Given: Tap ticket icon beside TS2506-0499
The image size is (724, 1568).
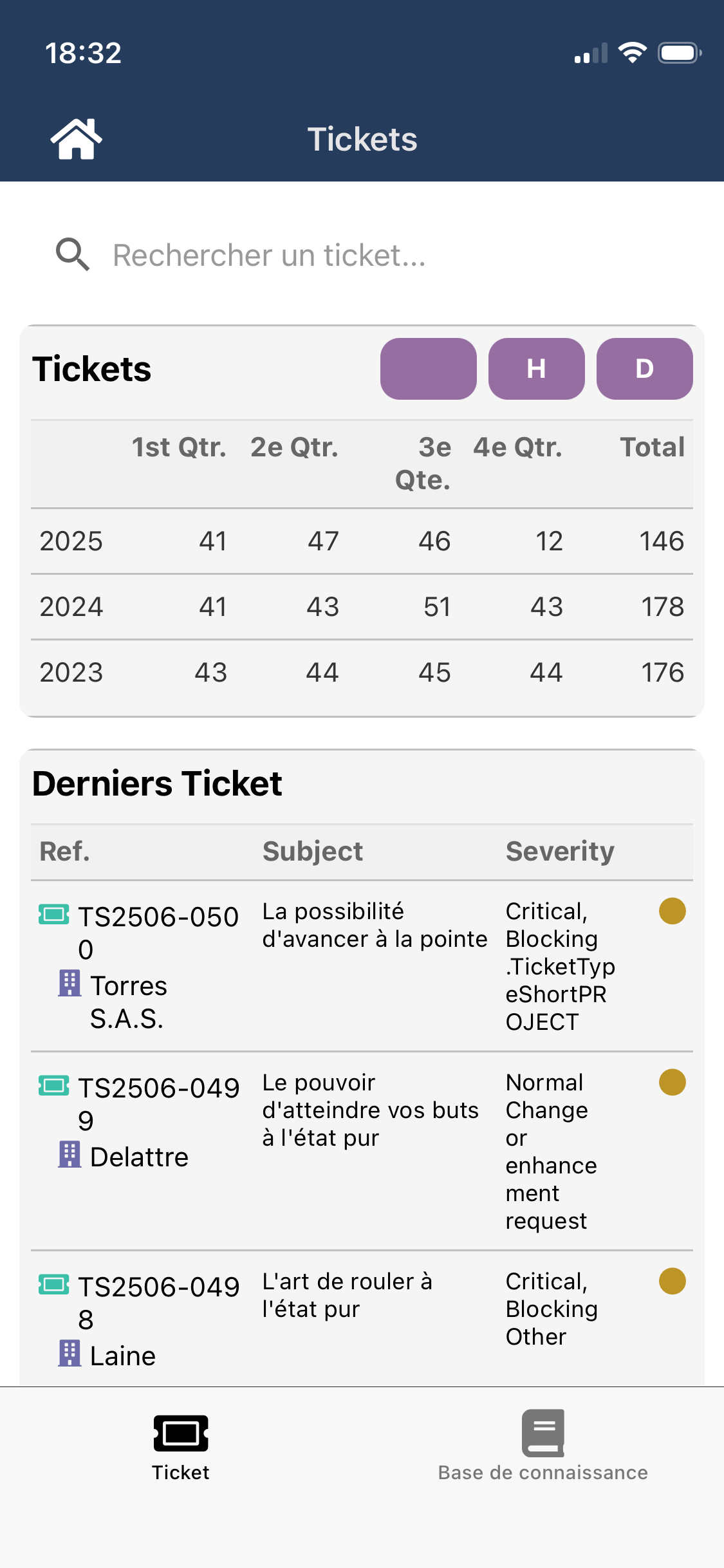Looking at the screenshot, I should coord(54,1086).
